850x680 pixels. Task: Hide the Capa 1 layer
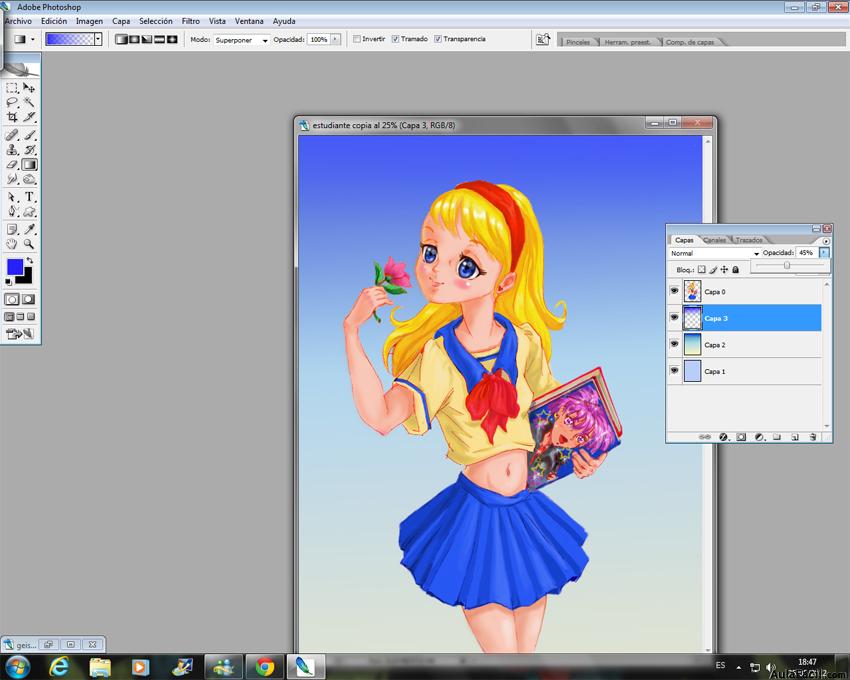pyautogui.click(x=674, y=371)
